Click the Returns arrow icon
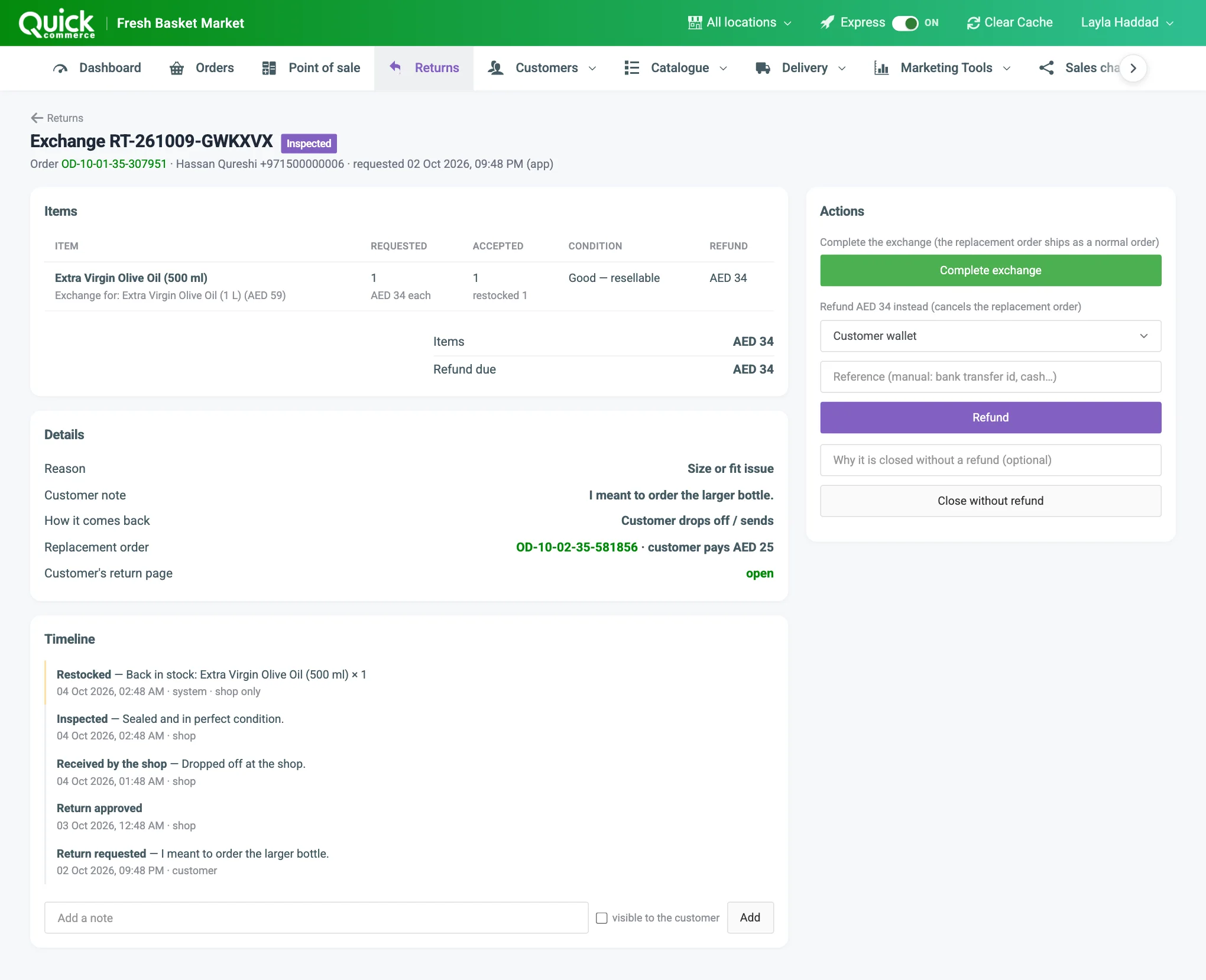The image size is (1206, 980). (x=395, y=67)
